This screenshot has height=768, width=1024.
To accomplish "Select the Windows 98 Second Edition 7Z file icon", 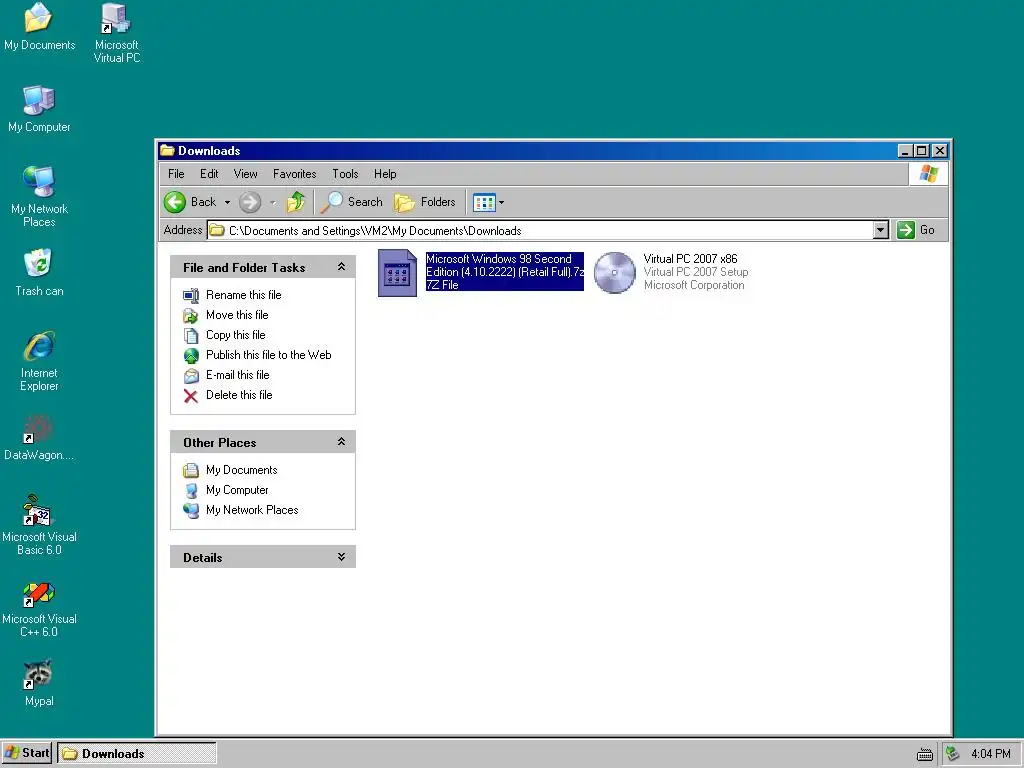I will coord(397,273).
